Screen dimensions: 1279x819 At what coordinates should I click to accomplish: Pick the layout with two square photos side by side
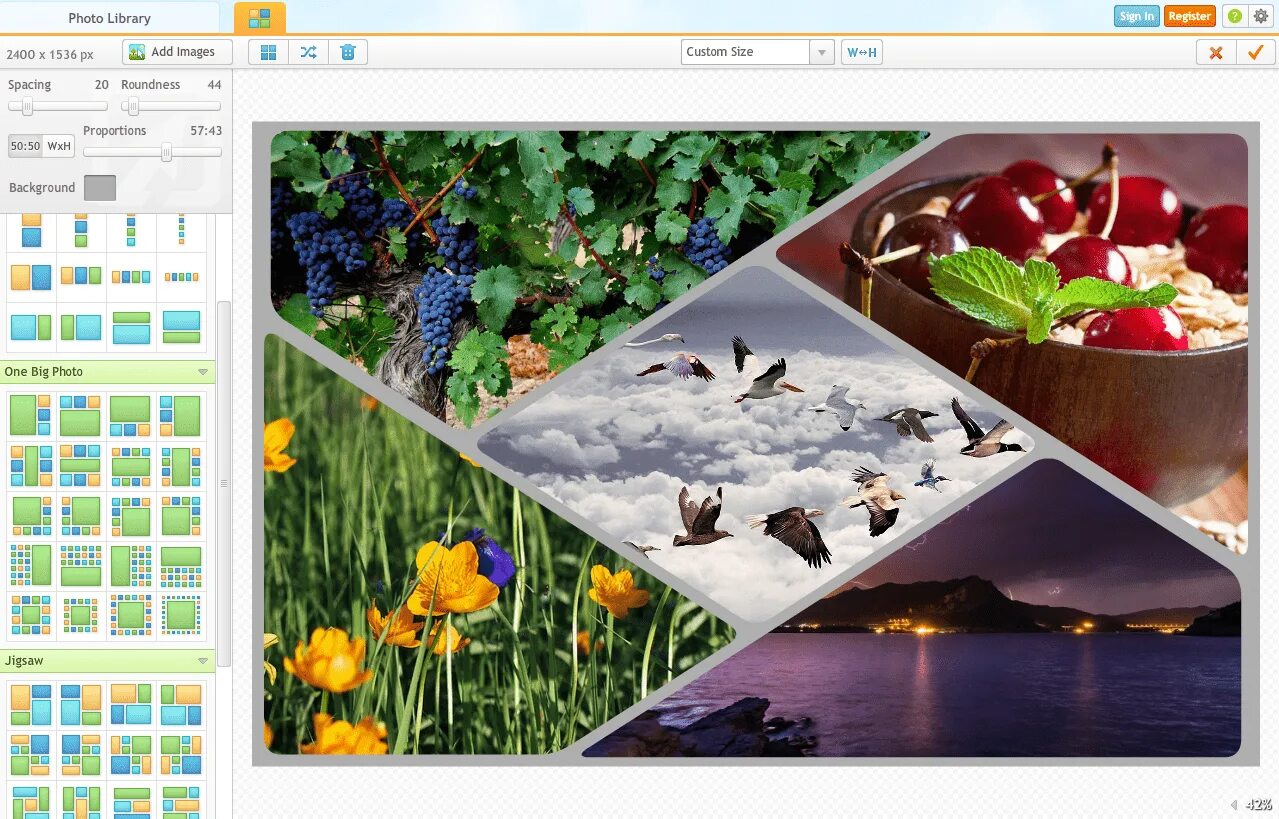tap(31, 277)
